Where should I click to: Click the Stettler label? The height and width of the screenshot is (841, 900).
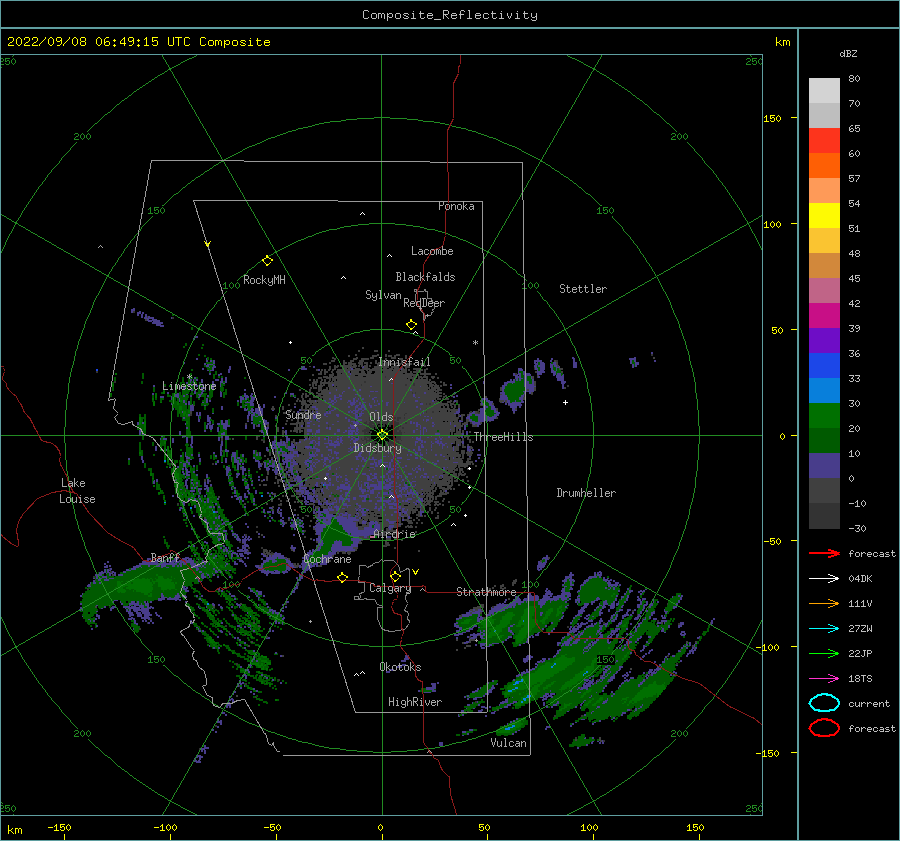pyautogui.click(x=583, y=289)
